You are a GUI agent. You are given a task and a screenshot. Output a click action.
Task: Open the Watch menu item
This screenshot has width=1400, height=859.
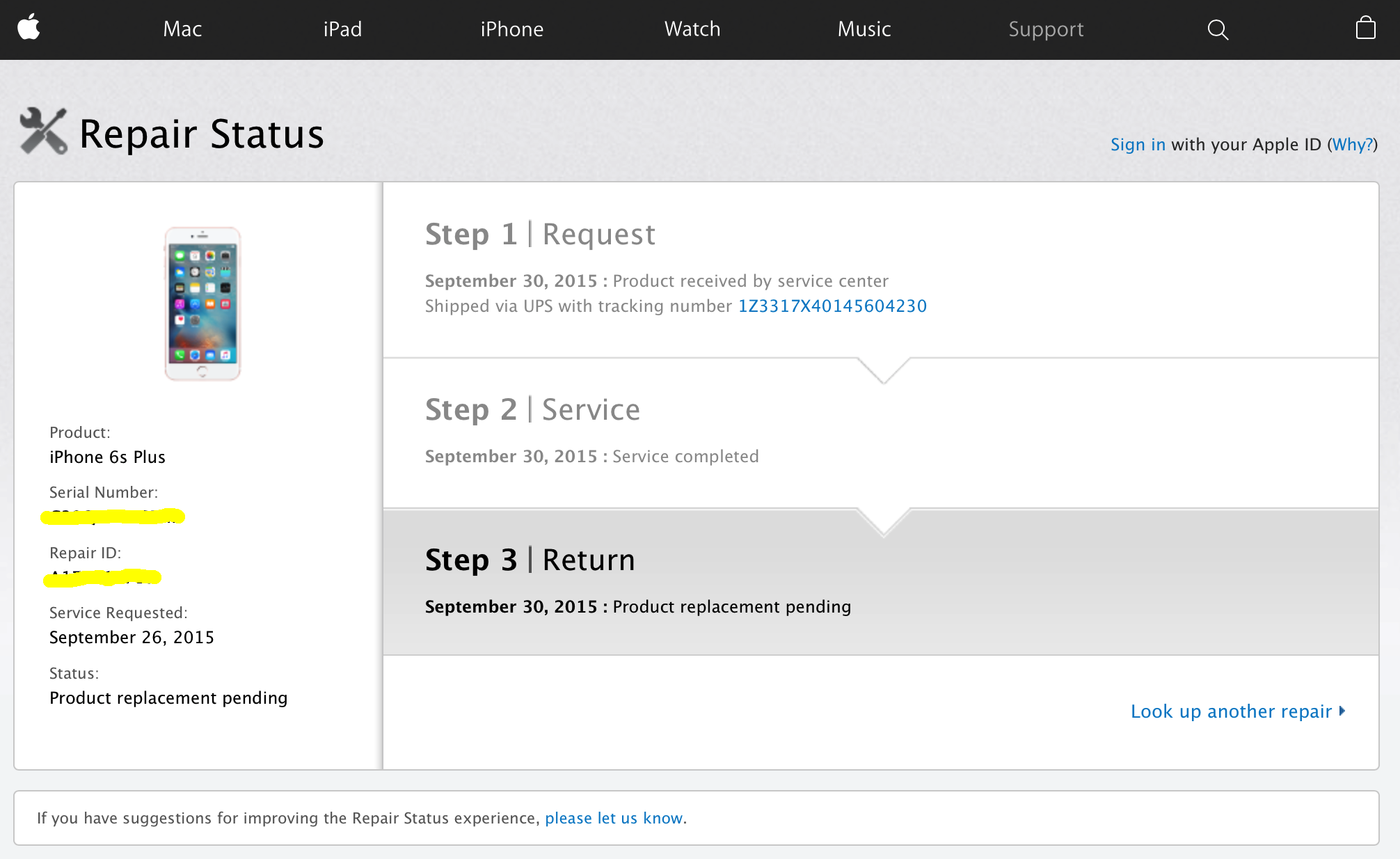click(692, 29)
